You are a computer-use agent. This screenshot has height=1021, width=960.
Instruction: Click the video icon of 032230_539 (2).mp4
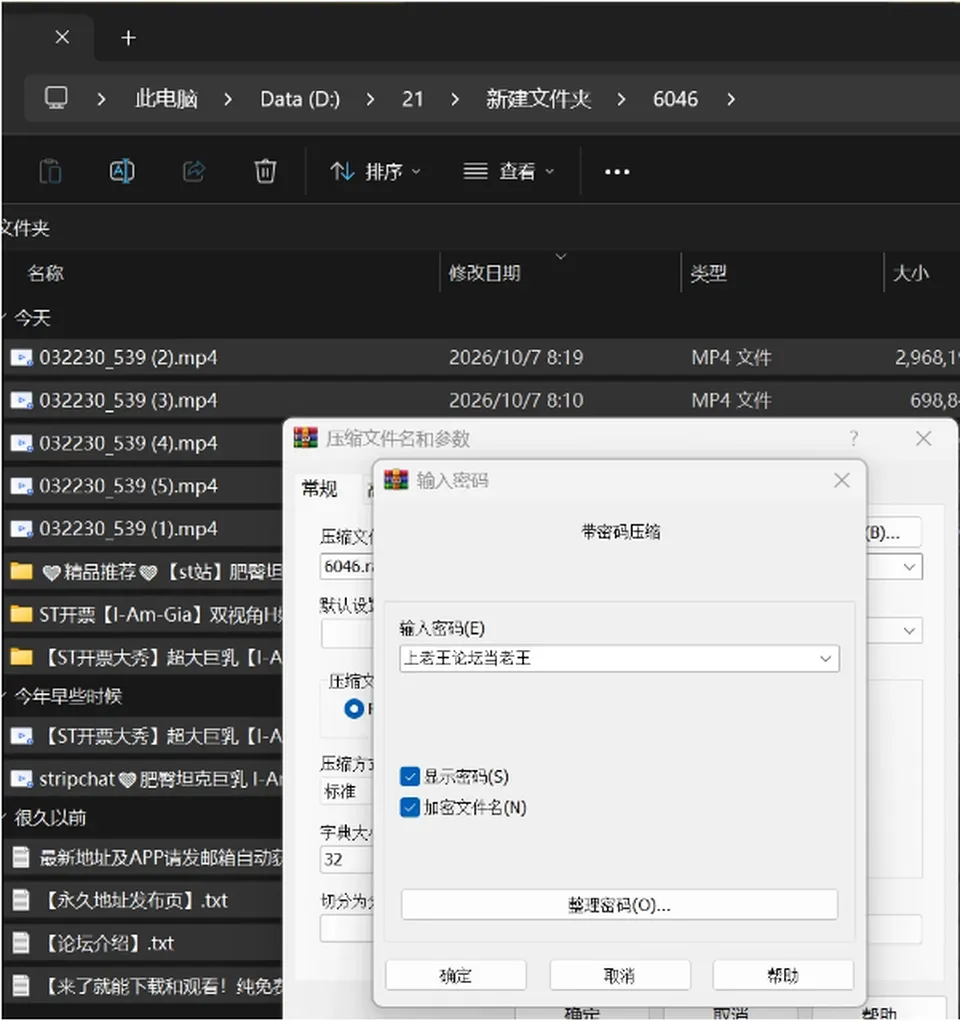click(21, 357)
